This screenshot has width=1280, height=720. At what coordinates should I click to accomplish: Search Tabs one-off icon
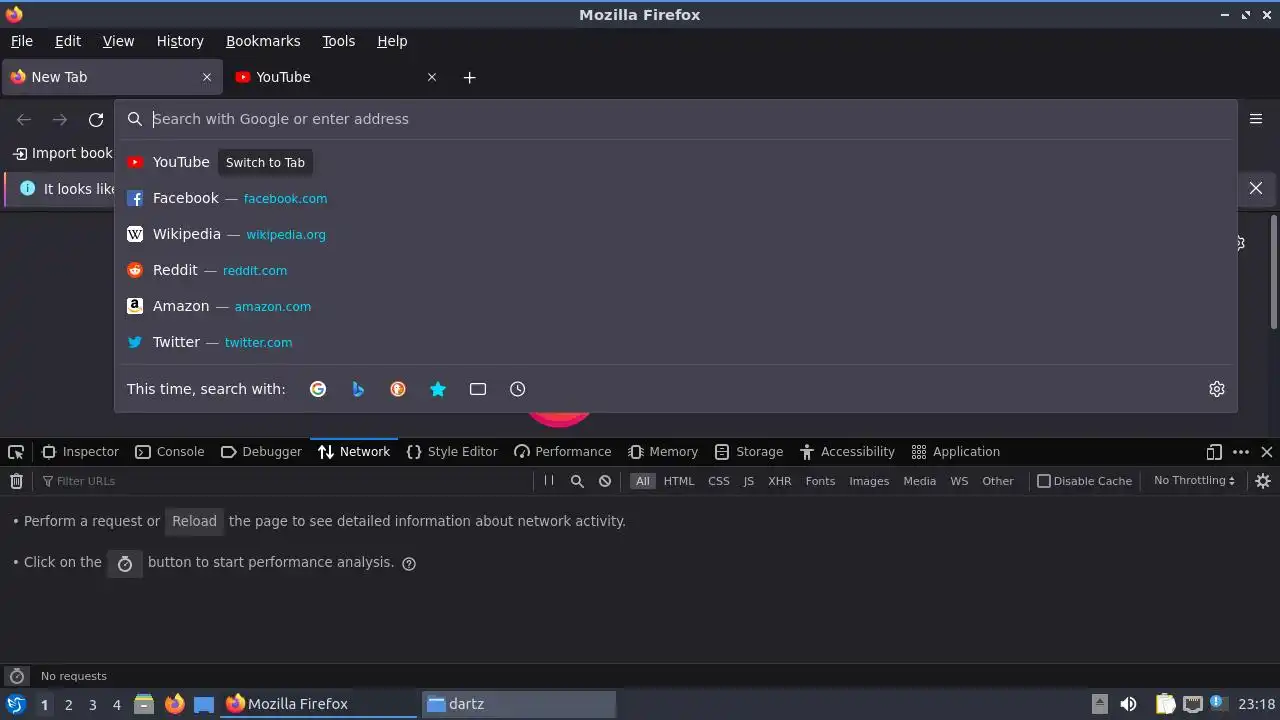478,389
